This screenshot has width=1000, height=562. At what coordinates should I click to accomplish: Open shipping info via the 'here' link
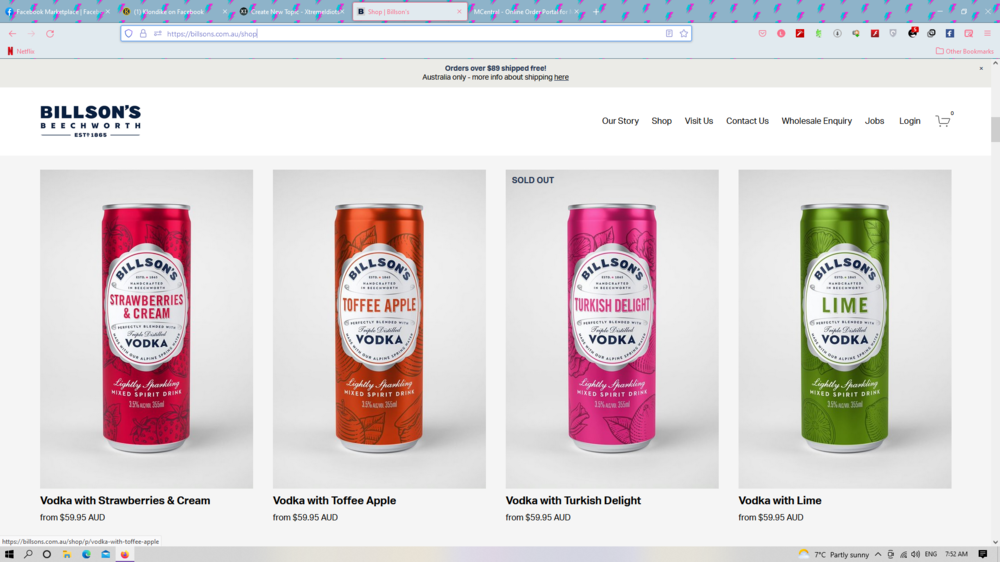coord(561,77)
